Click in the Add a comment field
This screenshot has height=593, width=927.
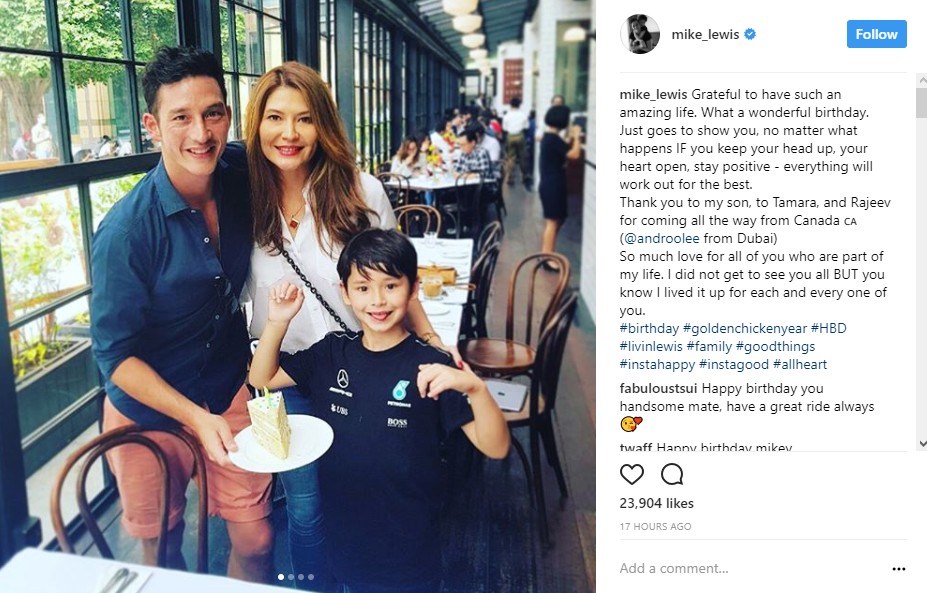[751, 569]
